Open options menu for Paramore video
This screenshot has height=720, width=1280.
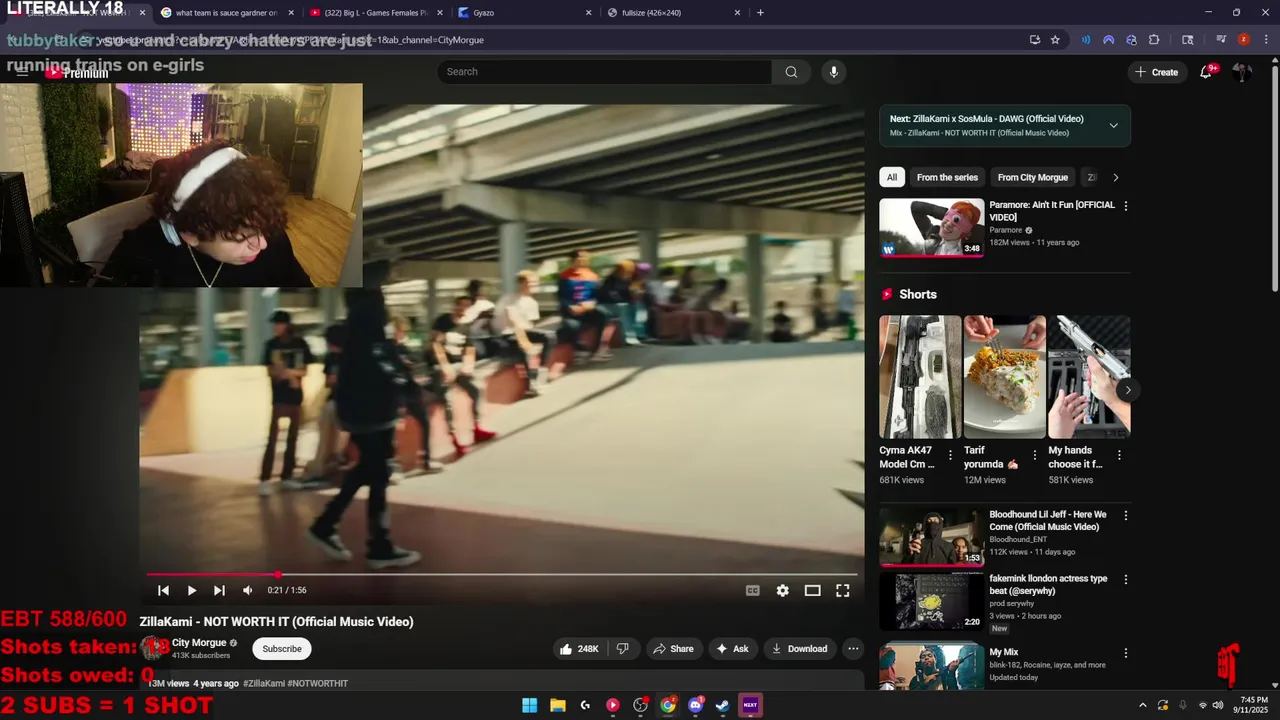1125,206
